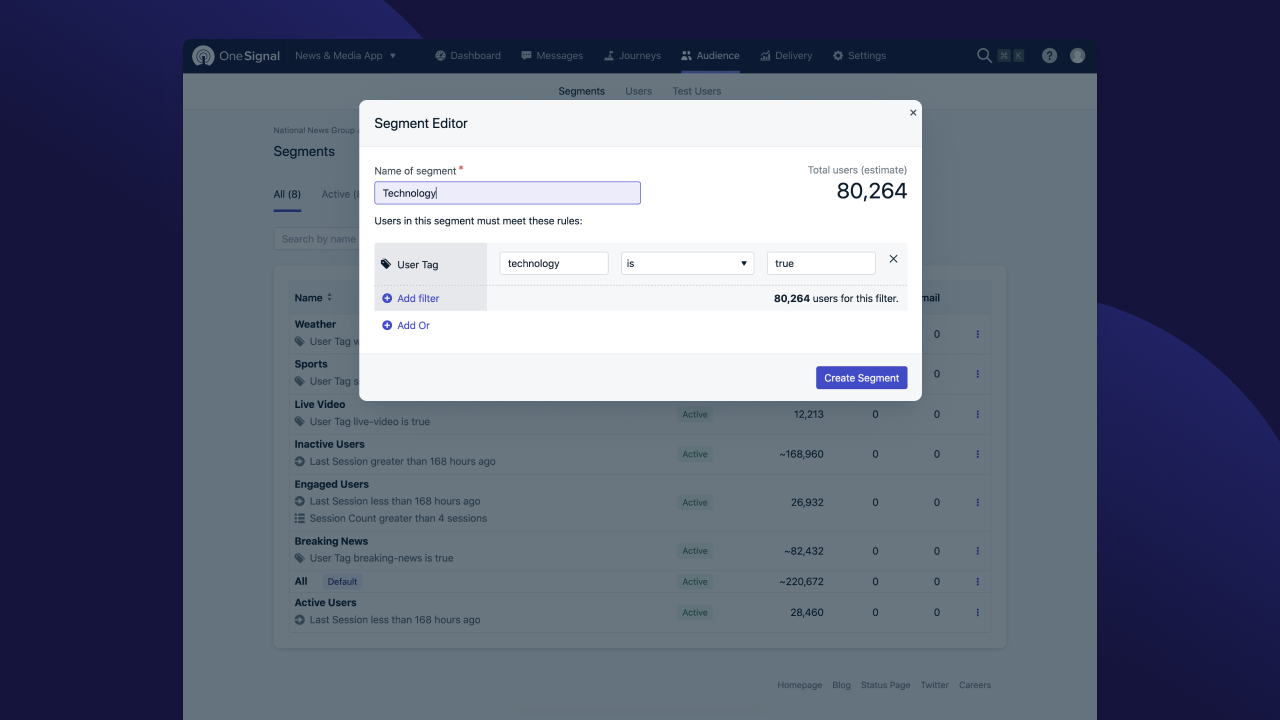Click the ~168,960 user count

pyautogui.click(x=801, y=454)
